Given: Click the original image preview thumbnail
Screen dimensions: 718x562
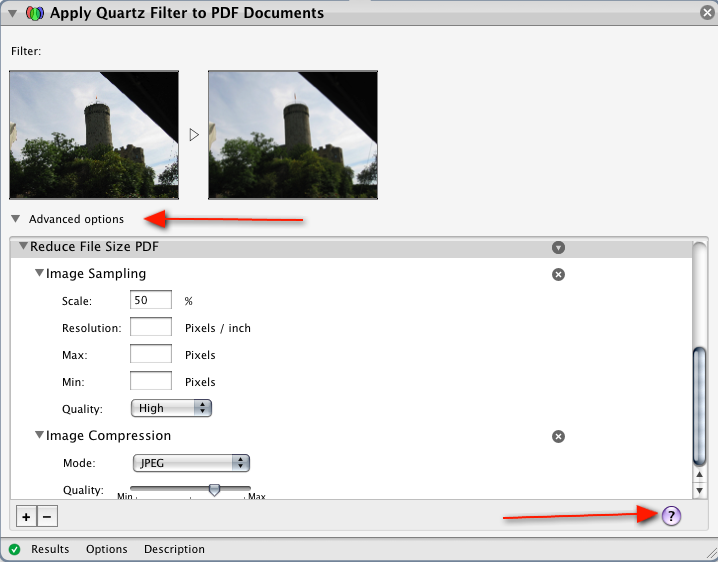Looking at the screenshot, I should pyautogui.click(x=94, y=135).
